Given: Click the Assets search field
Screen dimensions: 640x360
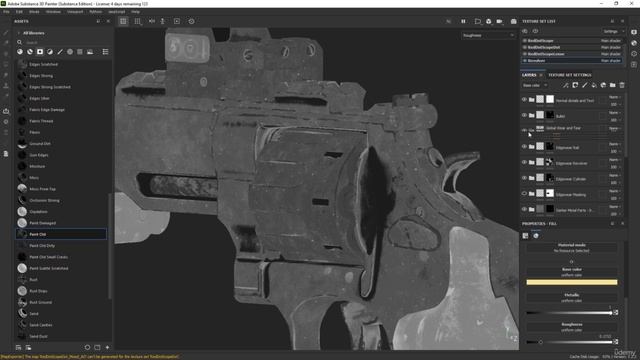Looking at the screenshot, I should [65, 42].
